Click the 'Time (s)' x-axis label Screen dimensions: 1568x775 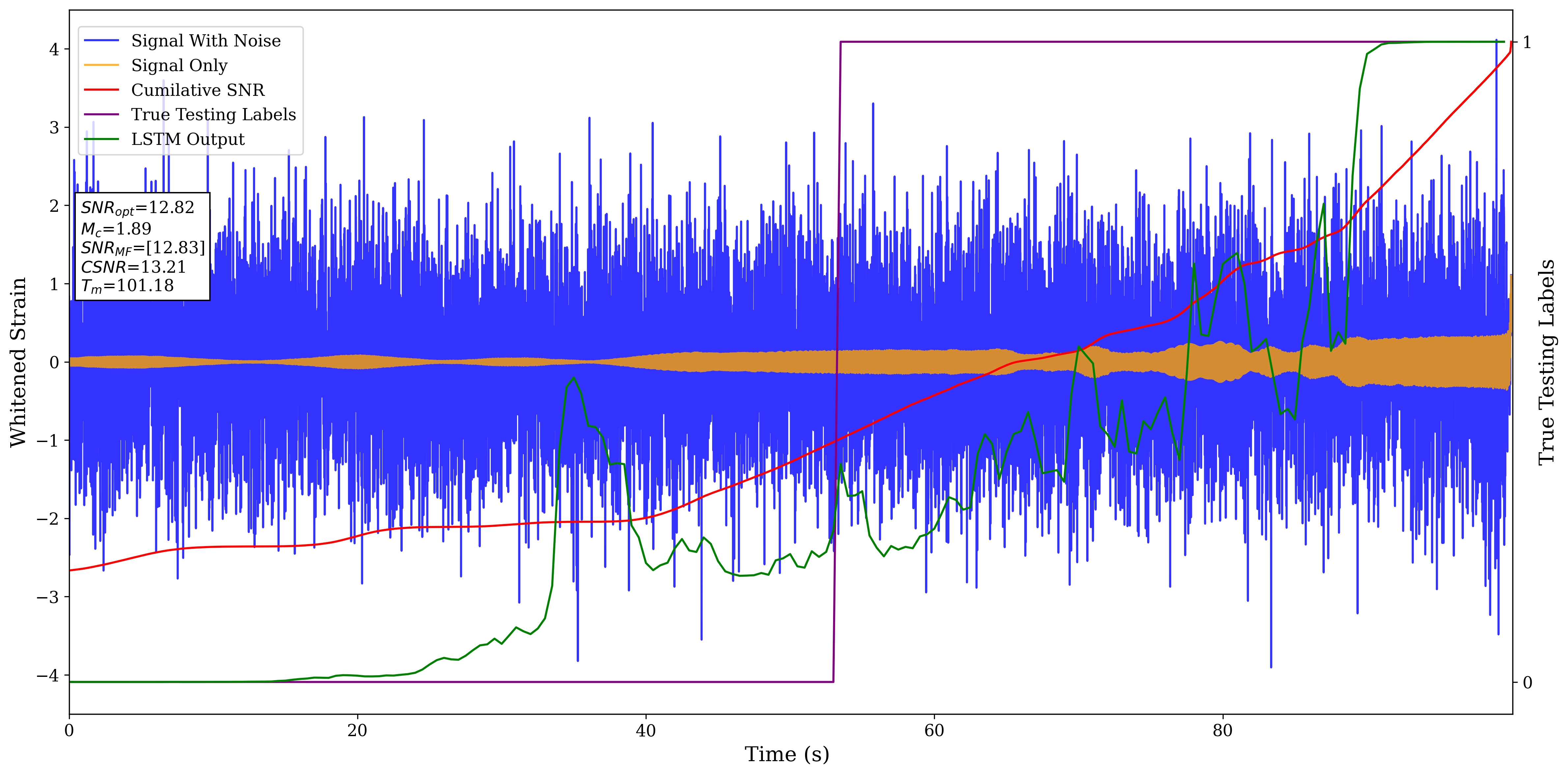click(786, 754)
